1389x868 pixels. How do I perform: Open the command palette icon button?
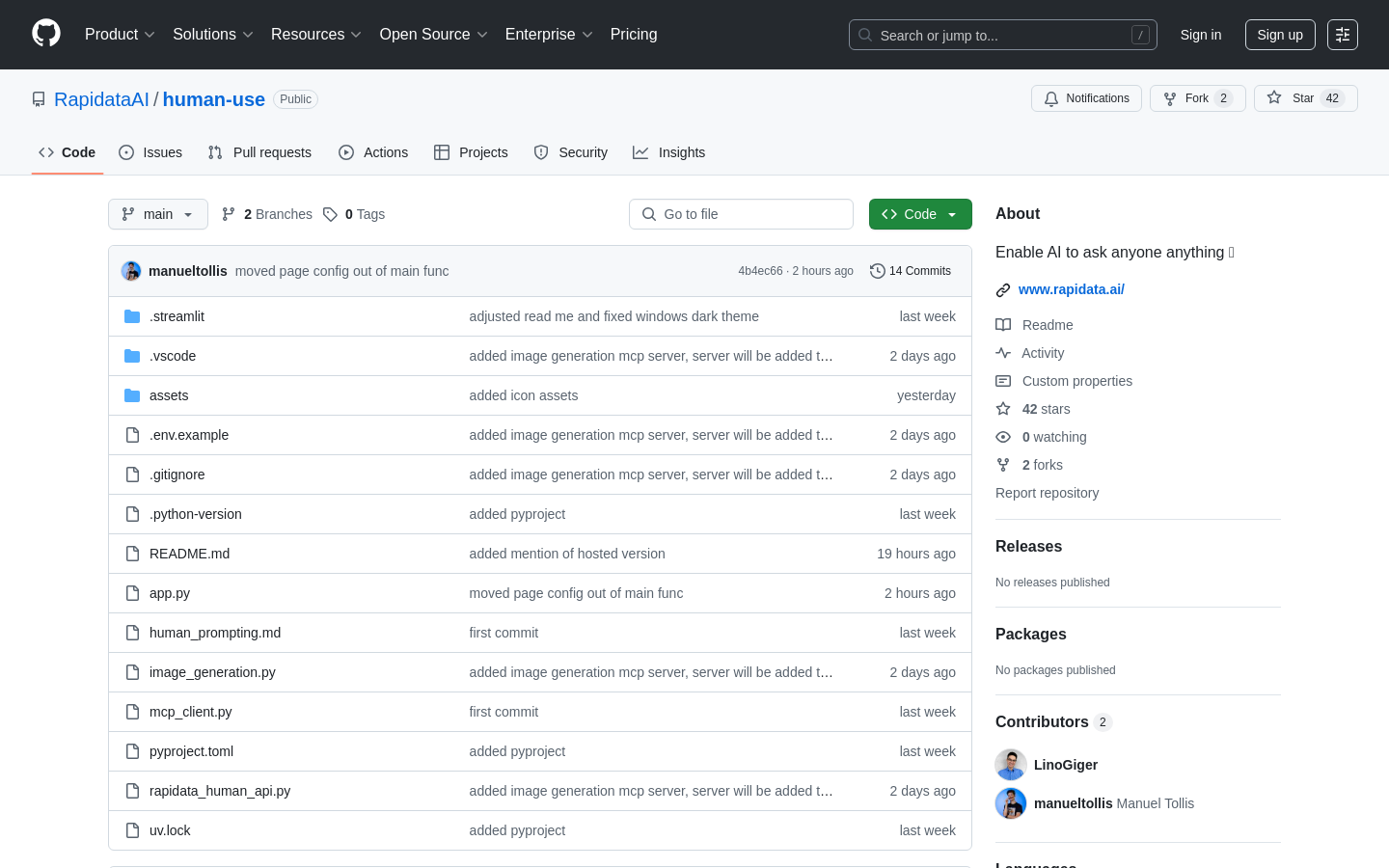tap(1343, 35)
